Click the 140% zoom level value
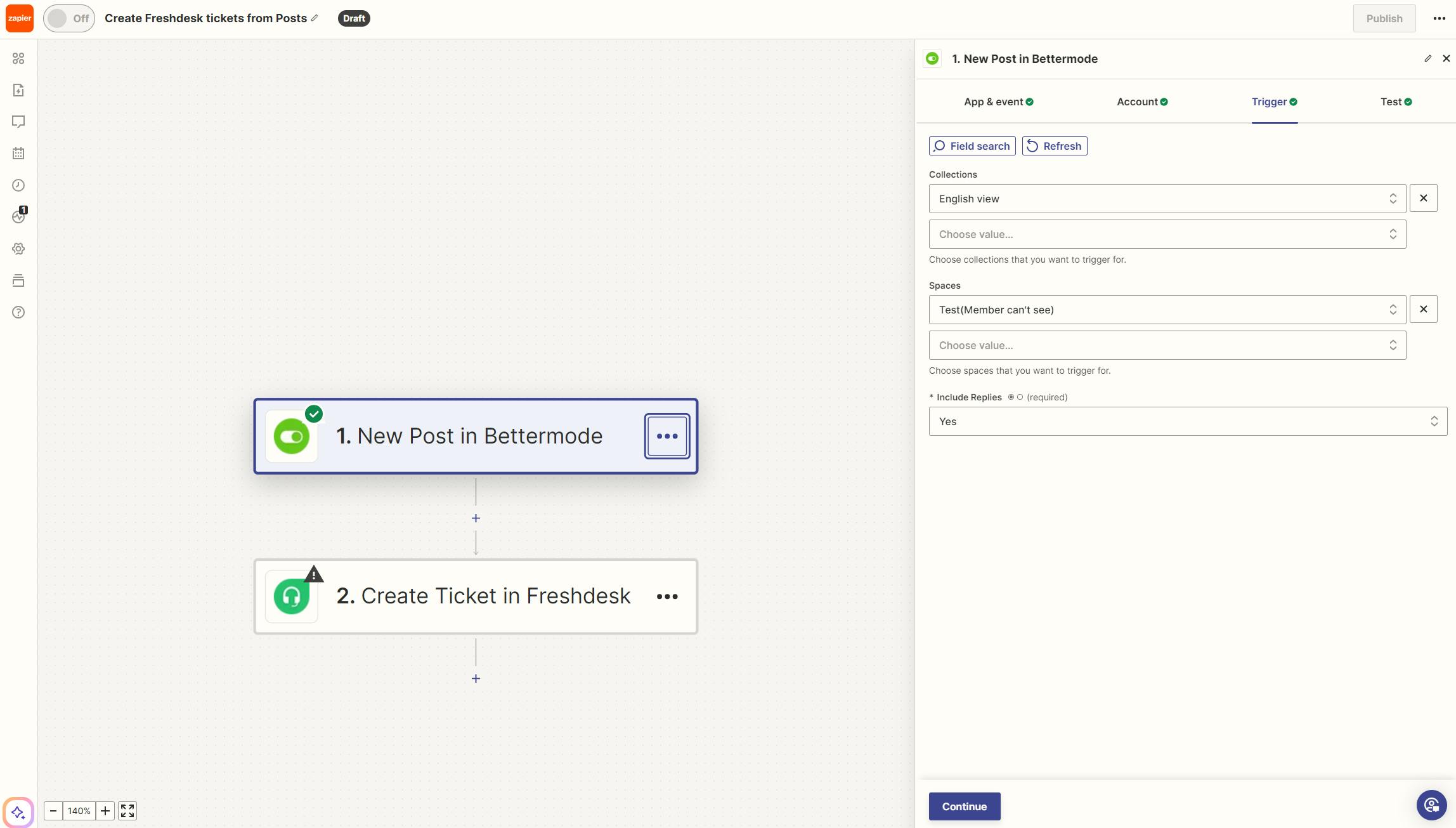Viewport: 1456px width, 828px height. click(x=79, y=811)
